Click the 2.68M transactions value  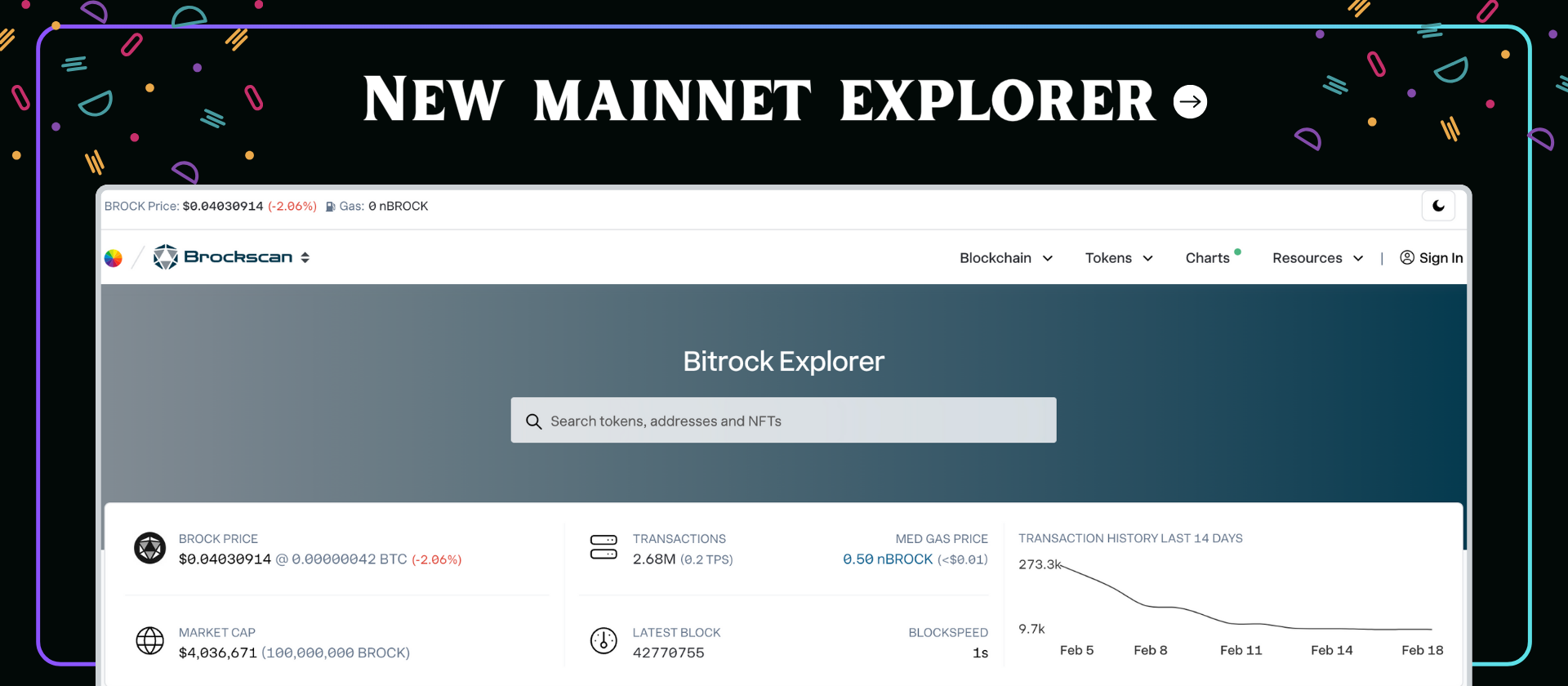pos(654,559)
